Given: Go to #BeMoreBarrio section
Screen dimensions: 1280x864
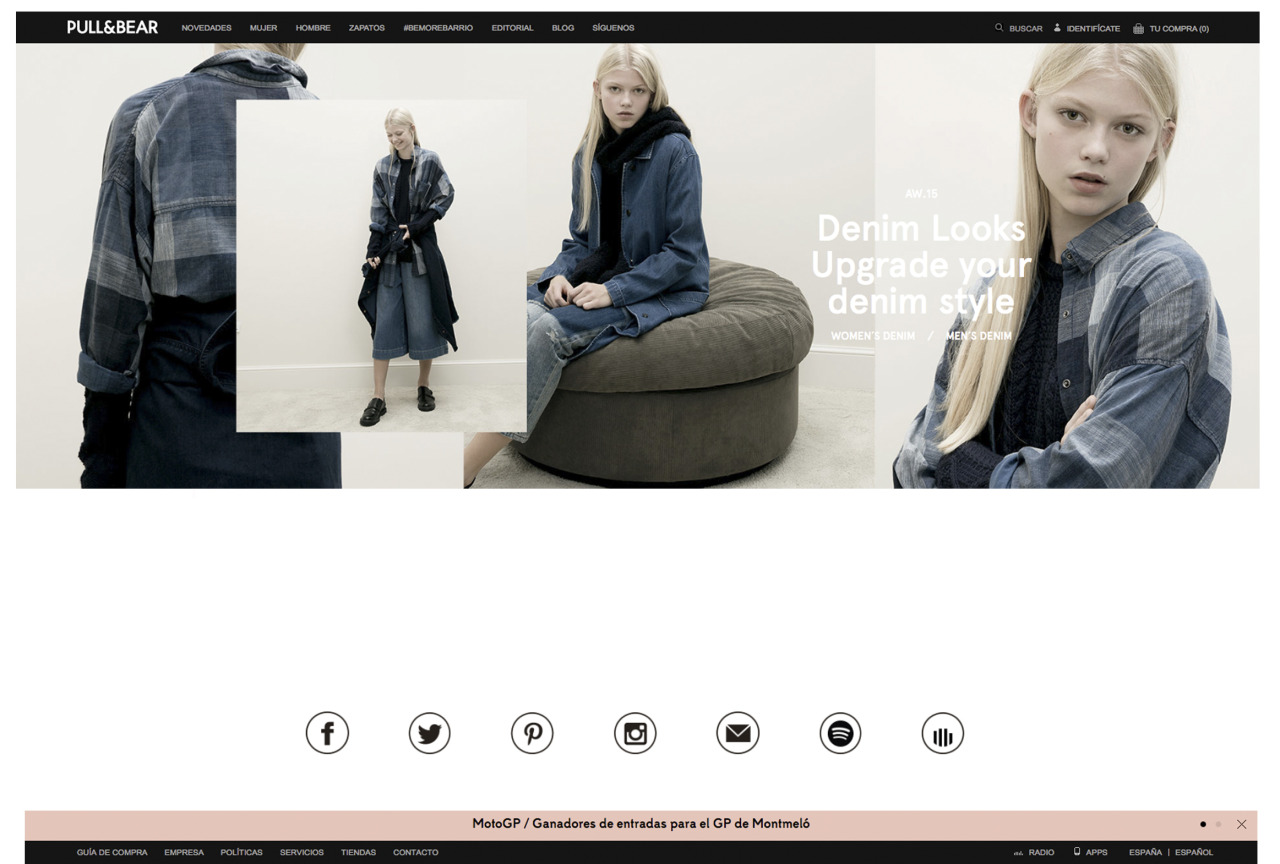Looking at the screenshot, I should point(438,28).
